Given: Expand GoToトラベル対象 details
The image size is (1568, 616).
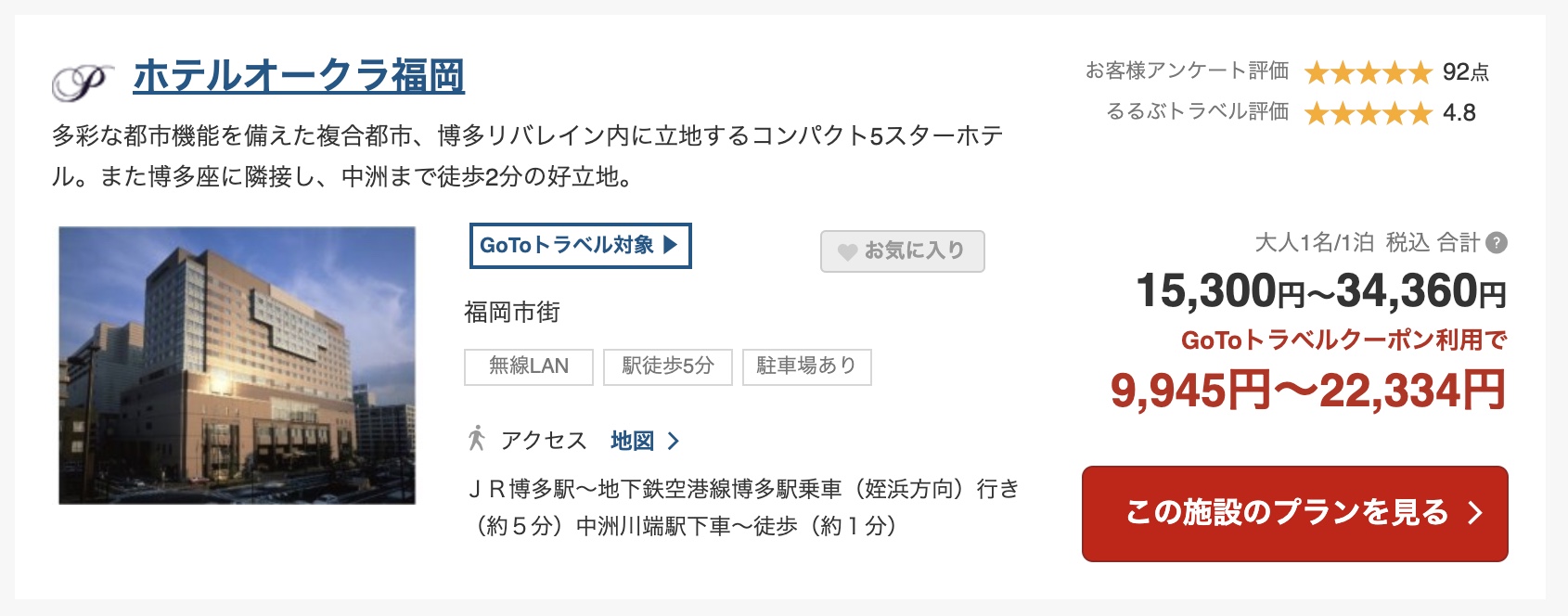Looking at the screenshot, I should [580, 247].
